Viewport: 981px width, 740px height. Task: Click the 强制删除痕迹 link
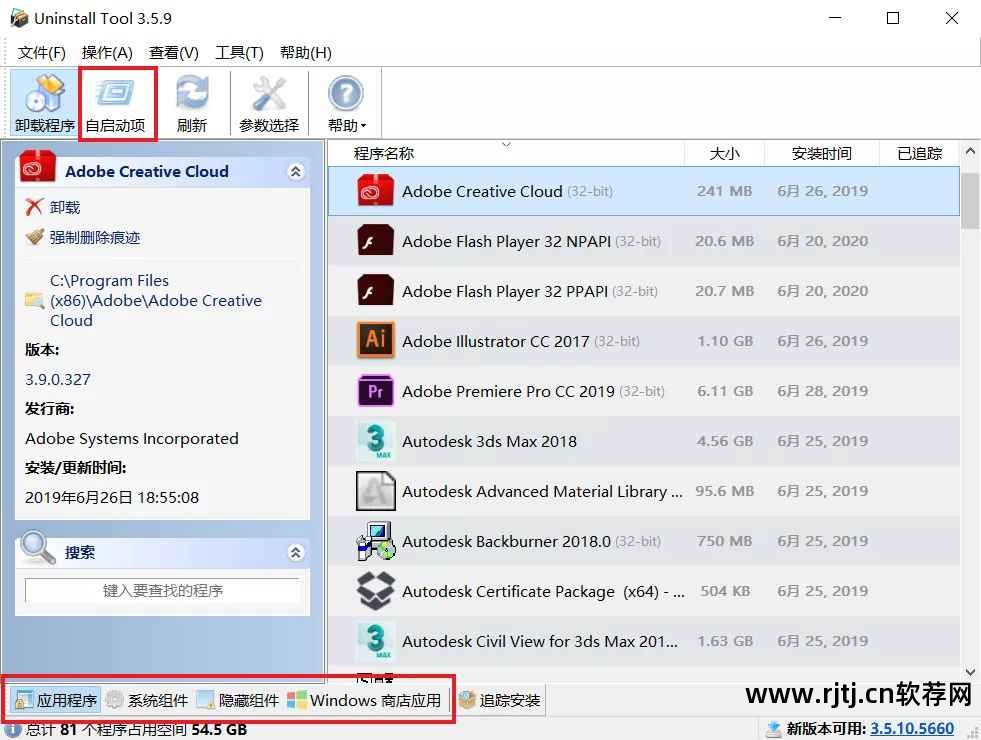pos(95,237)
